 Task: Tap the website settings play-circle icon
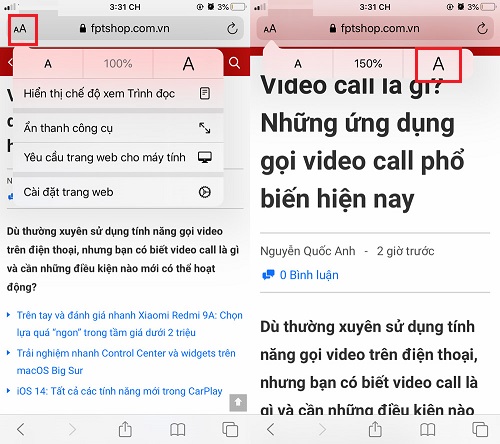(x=205, y=192)
